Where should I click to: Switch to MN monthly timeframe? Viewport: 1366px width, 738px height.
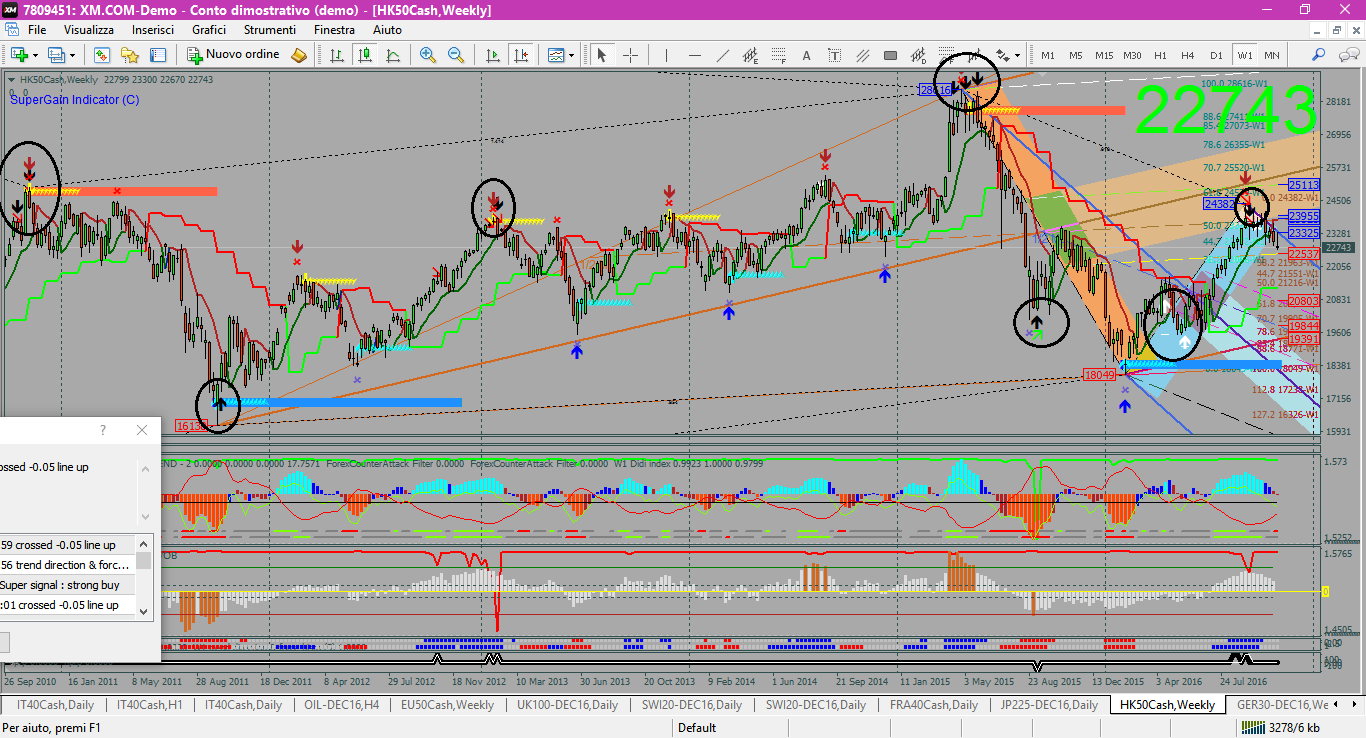(1272, 55)
